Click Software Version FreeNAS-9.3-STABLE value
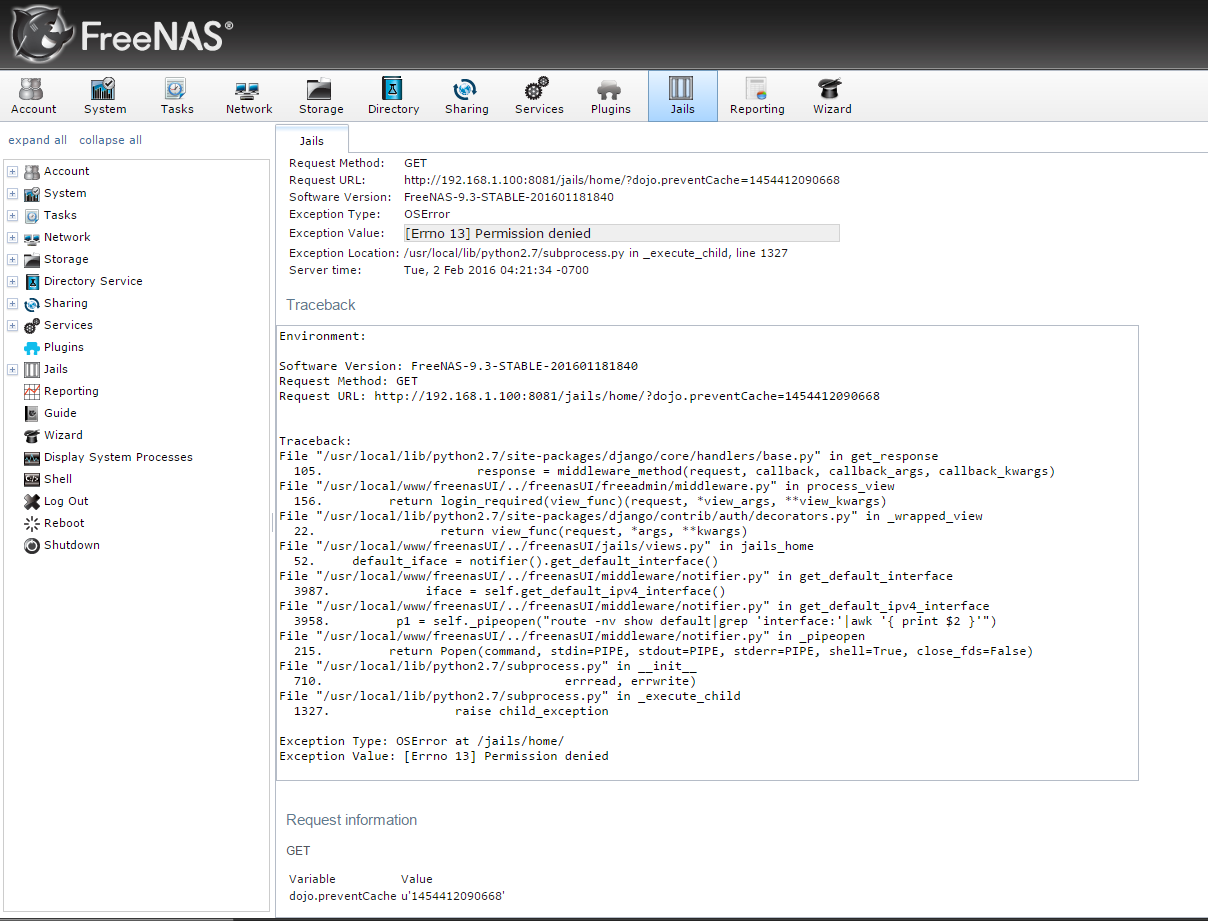 (x=509, y=197)
